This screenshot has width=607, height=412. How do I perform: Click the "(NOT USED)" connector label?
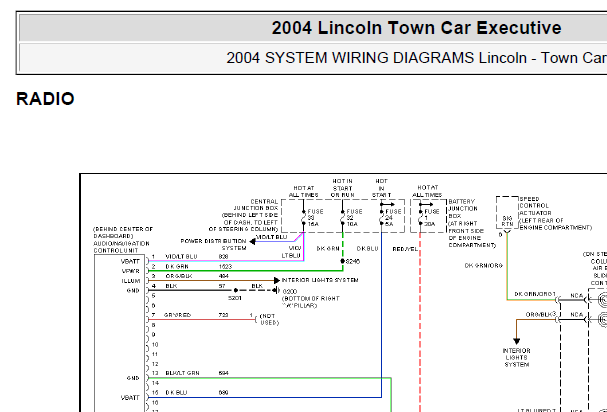pyautogui.click(x=269, y=319)
